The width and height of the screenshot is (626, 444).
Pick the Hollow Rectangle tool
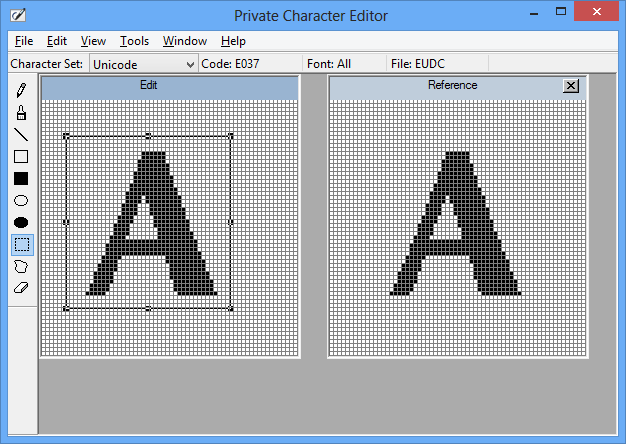pyautogui.click(x=21, y=157)
